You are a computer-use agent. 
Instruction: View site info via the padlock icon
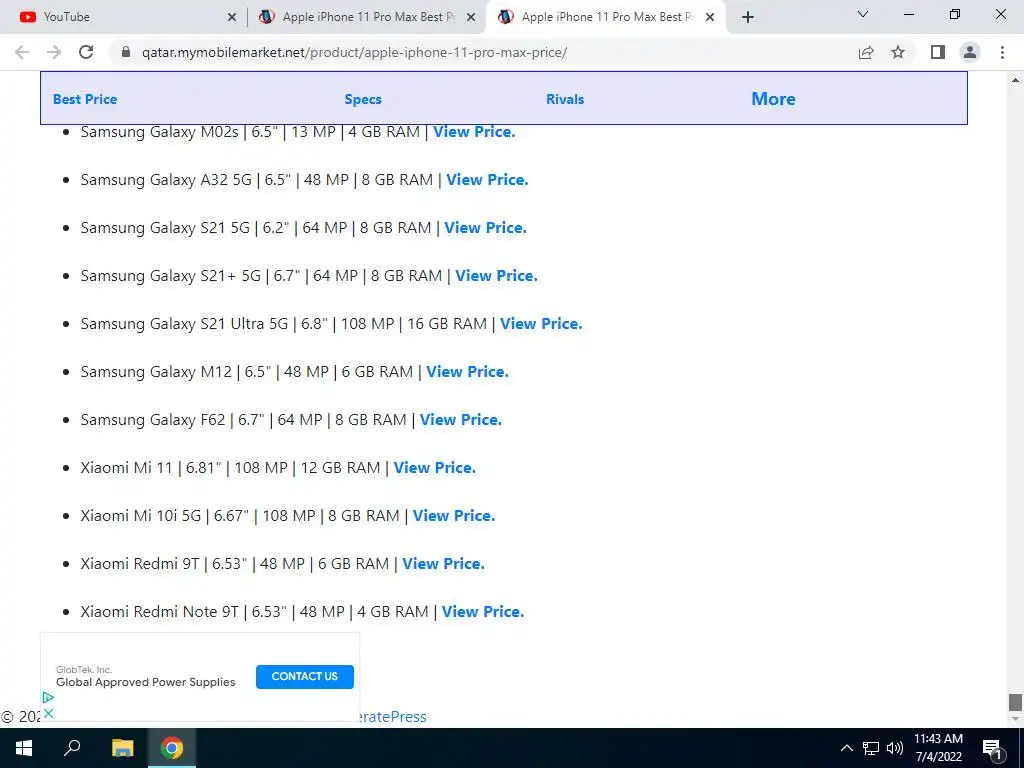click(x=127, y=52)
